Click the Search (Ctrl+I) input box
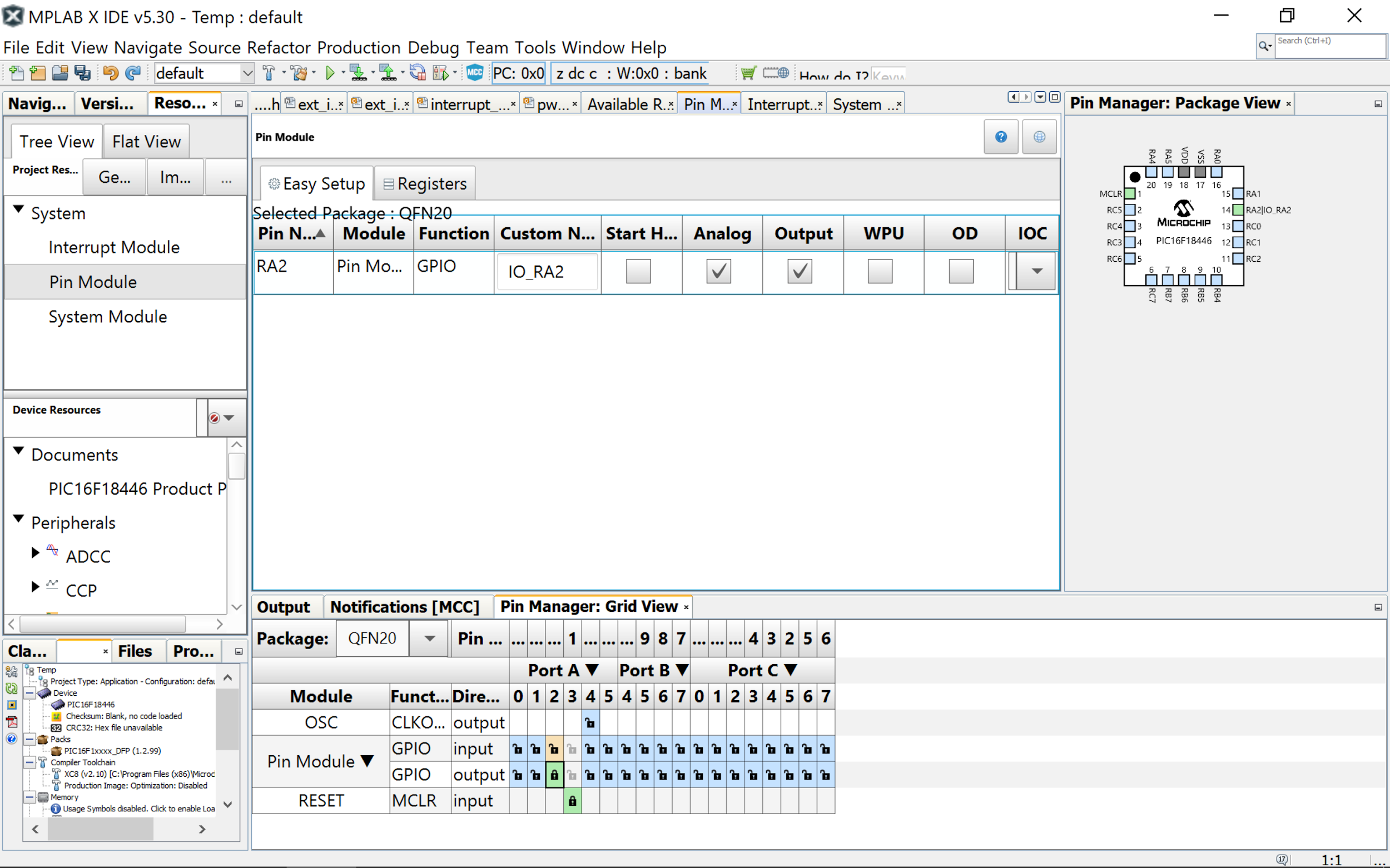Screen dimensions: 1390x868 [x=1330, y=46]
